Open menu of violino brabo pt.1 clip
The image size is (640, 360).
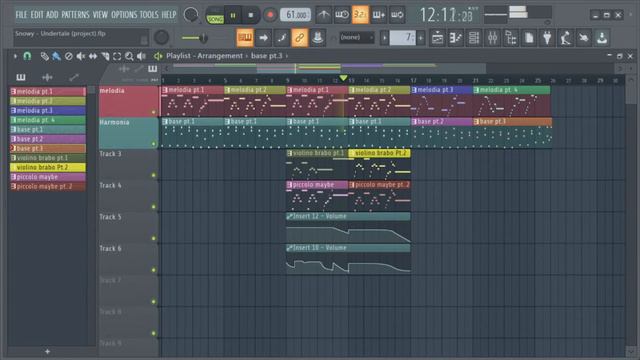tap(289, 153)
